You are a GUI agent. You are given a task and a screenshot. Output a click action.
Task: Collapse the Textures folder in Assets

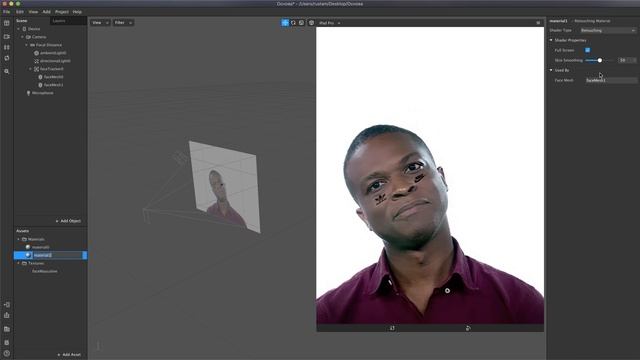point(18,263)
